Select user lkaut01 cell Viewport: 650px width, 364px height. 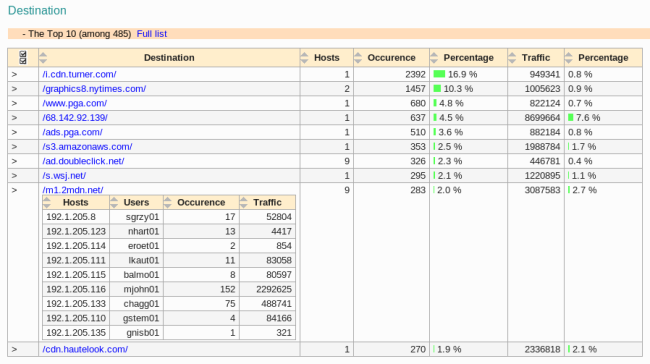click(136, 261)
